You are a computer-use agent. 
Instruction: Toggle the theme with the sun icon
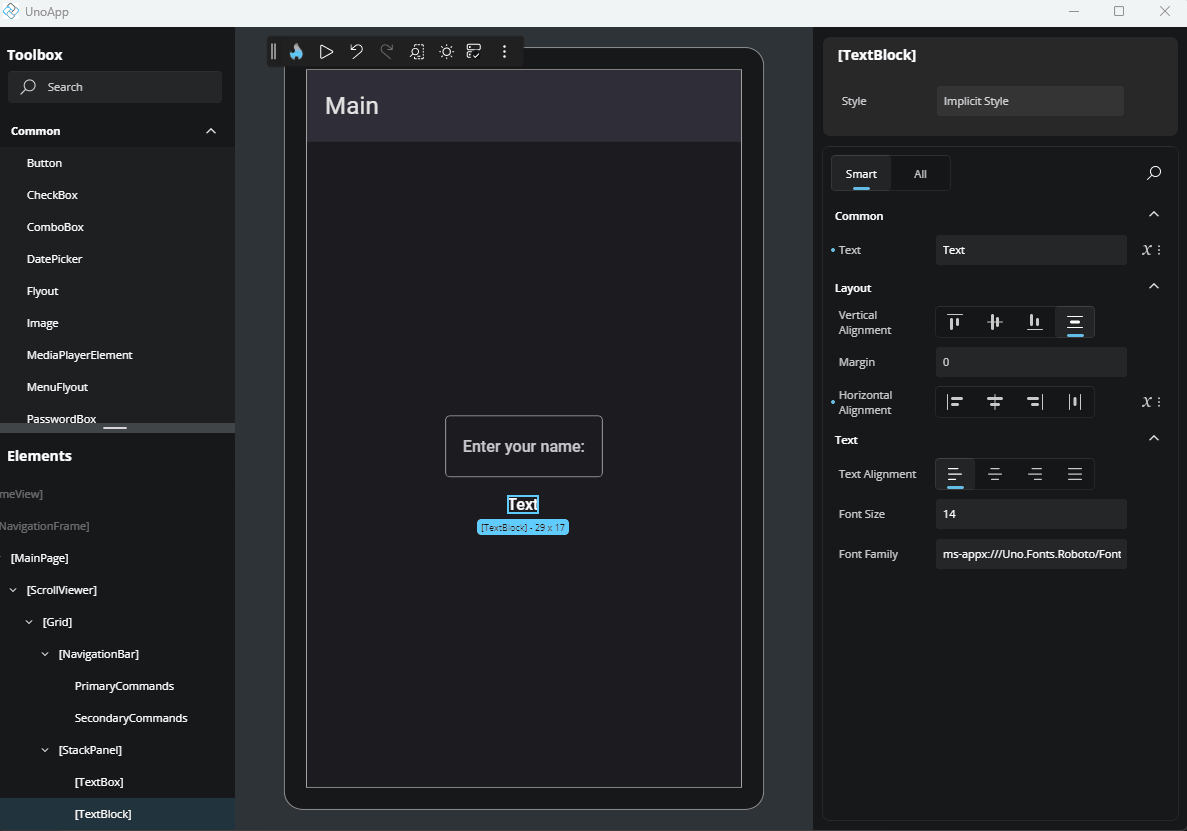(x=445, y=51)
